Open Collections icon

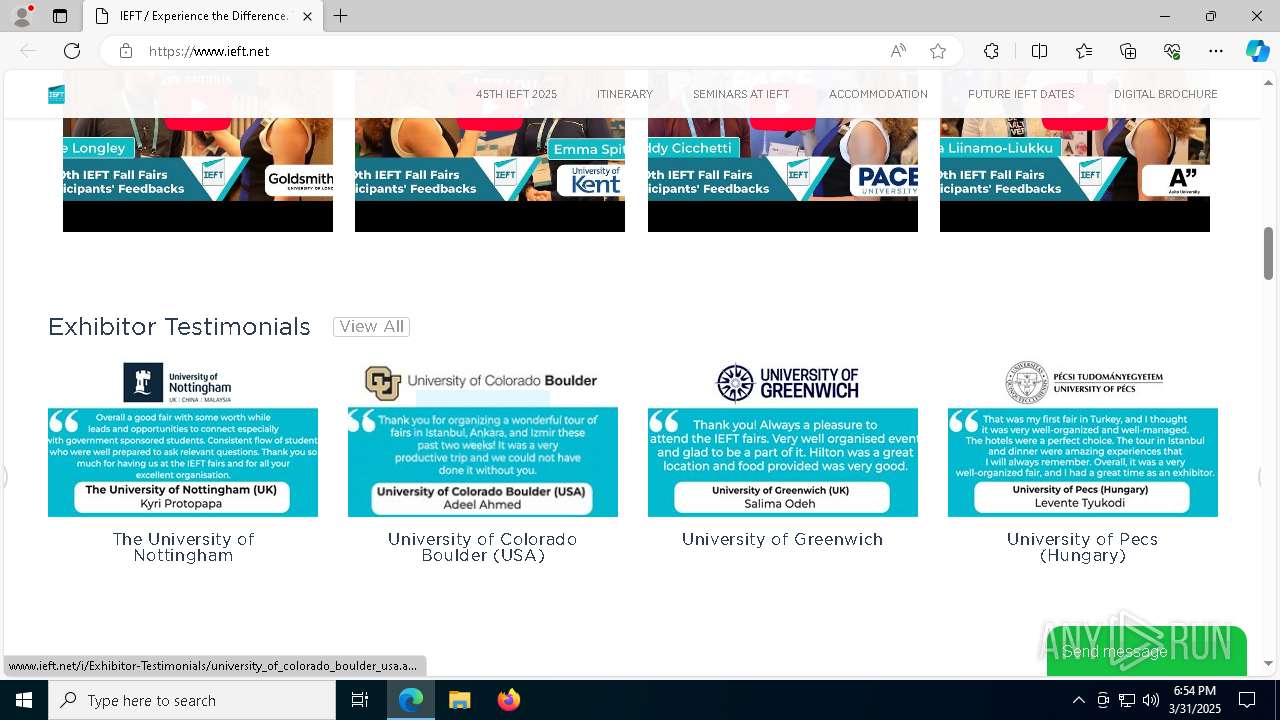[x=1128, y=51]
